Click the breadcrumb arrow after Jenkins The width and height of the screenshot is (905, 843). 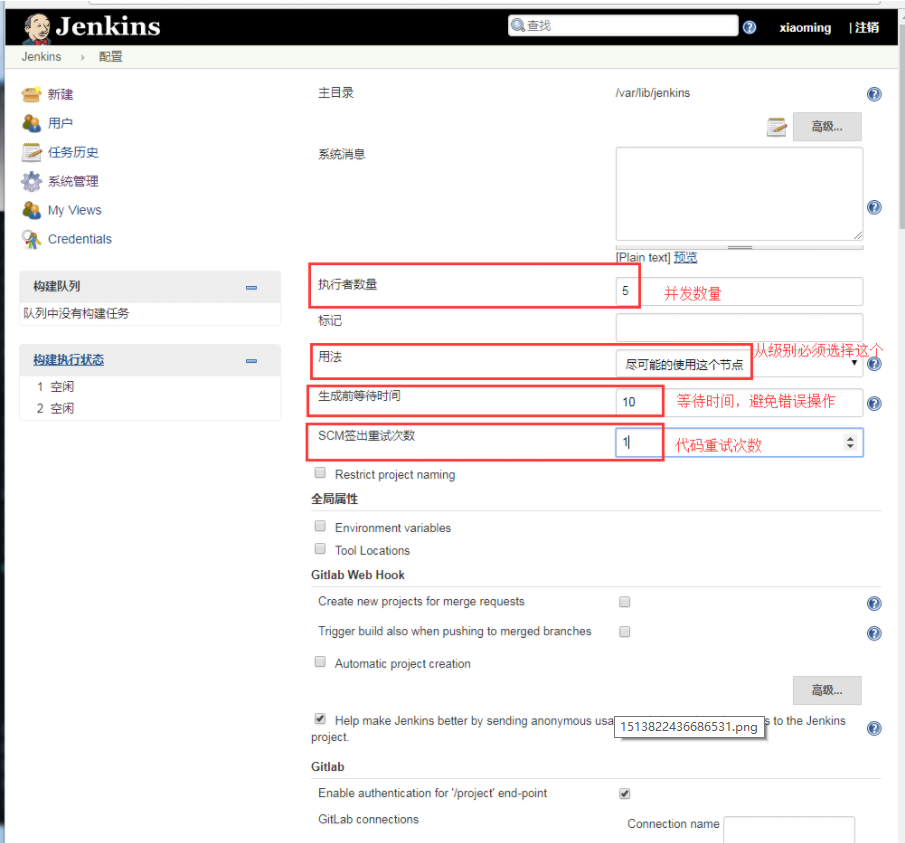(x=82, y=57)
